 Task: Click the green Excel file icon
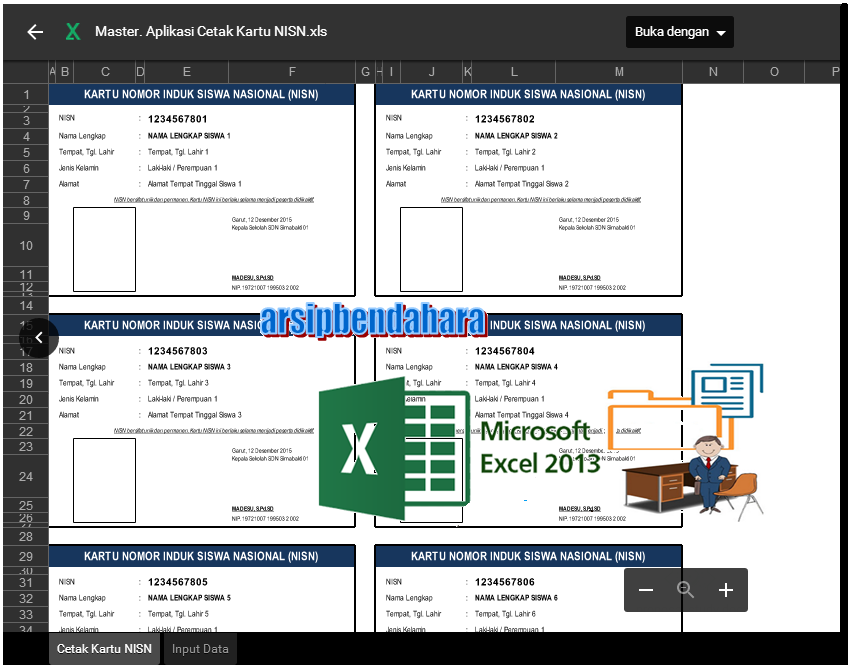pos(73,32)
